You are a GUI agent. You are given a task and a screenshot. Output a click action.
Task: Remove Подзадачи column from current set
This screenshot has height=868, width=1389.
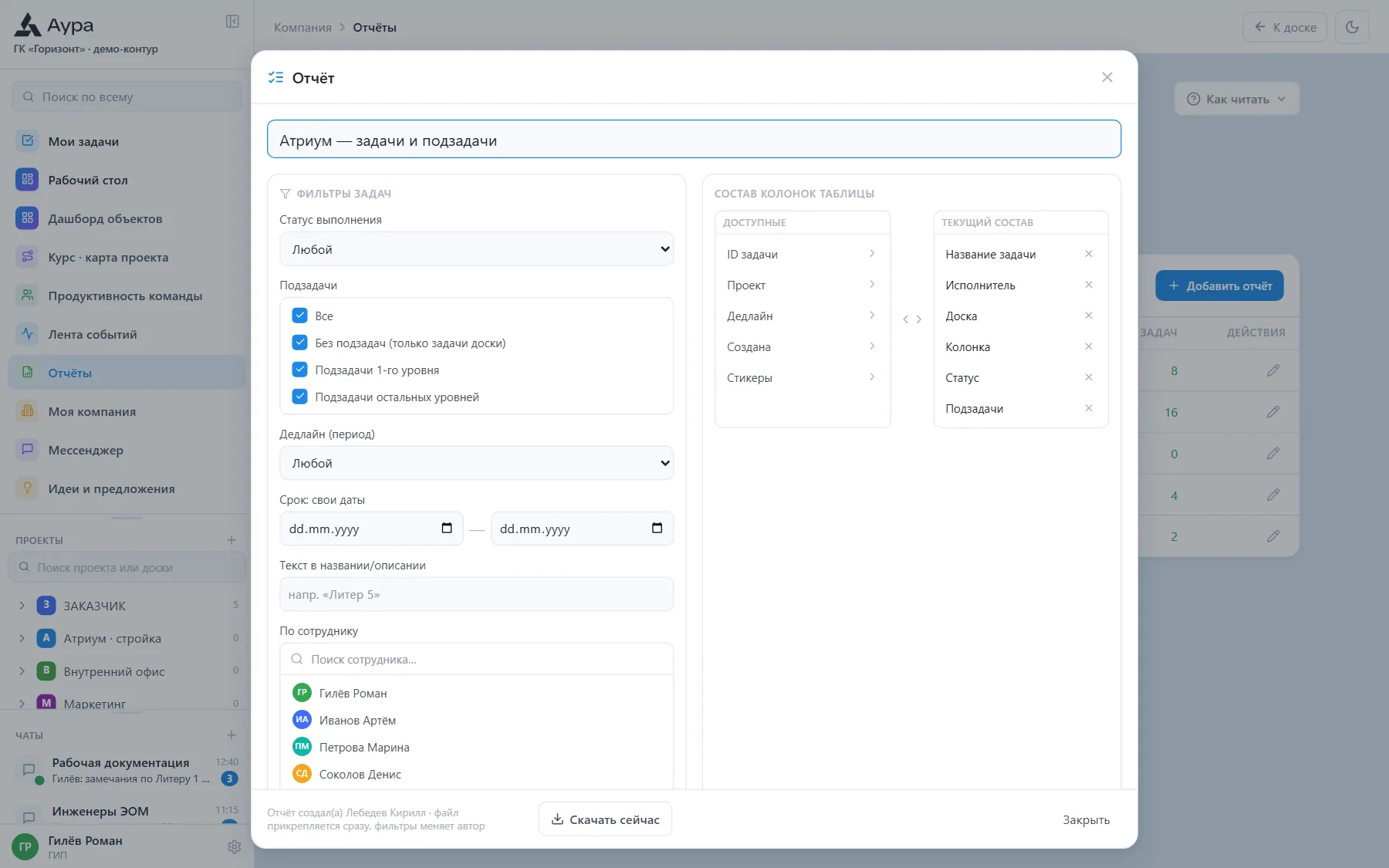[1089, 408]
